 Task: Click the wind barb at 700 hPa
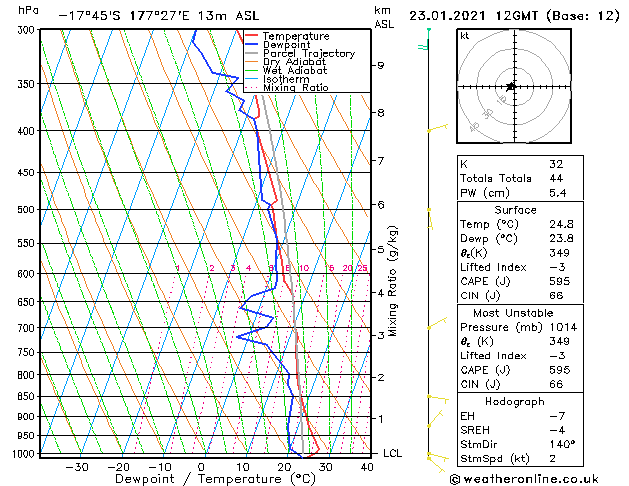pos(437,323)
